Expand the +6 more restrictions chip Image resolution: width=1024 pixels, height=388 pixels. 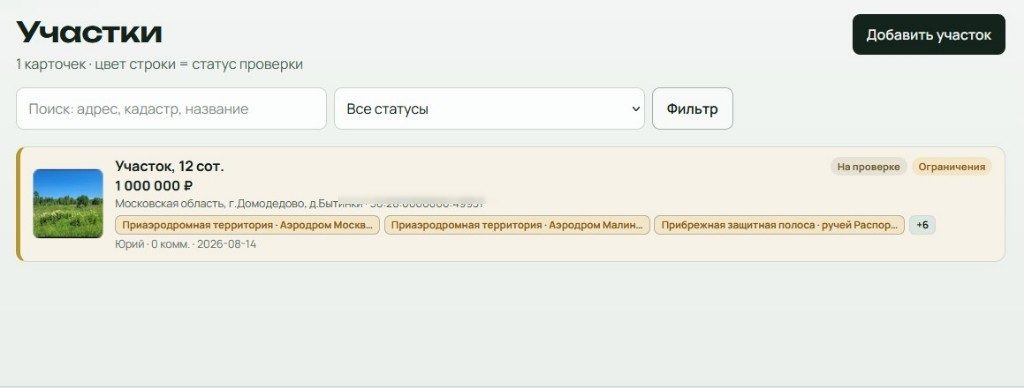click(922, 225)
